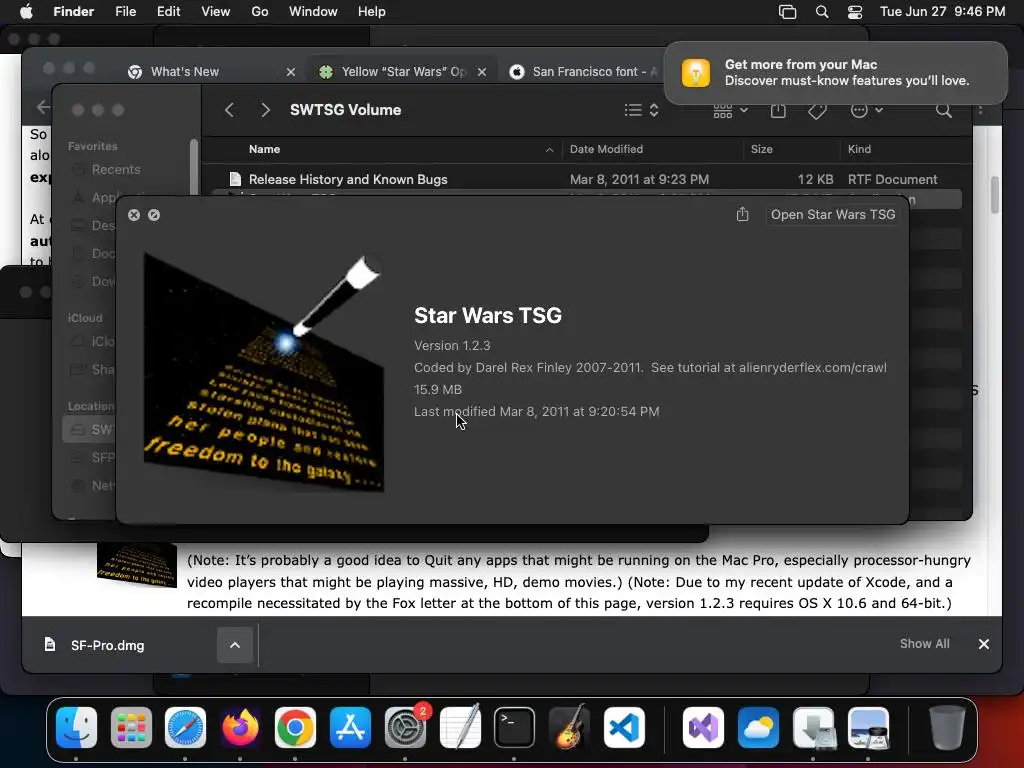Open Star Wars TSG from Quick Look
This screenshot has width=1024, height=768.
[x=833, y=215]
